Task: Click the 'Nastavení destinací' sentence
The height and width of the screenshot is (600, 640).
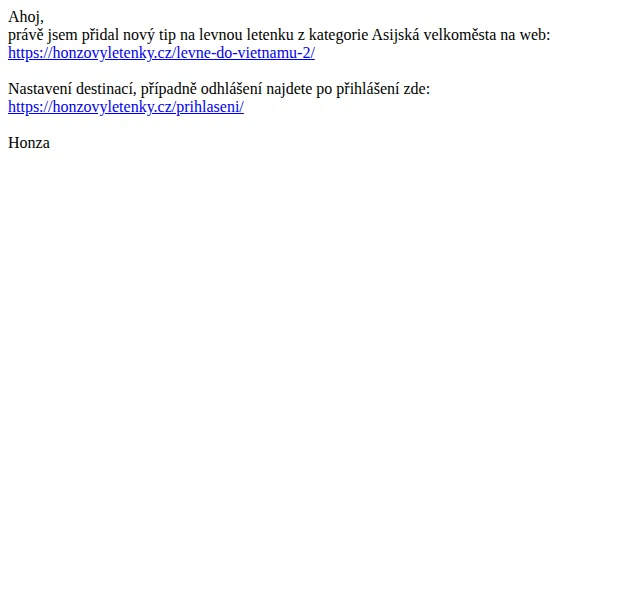Action: pyautogui.click(x=219, y=89)
